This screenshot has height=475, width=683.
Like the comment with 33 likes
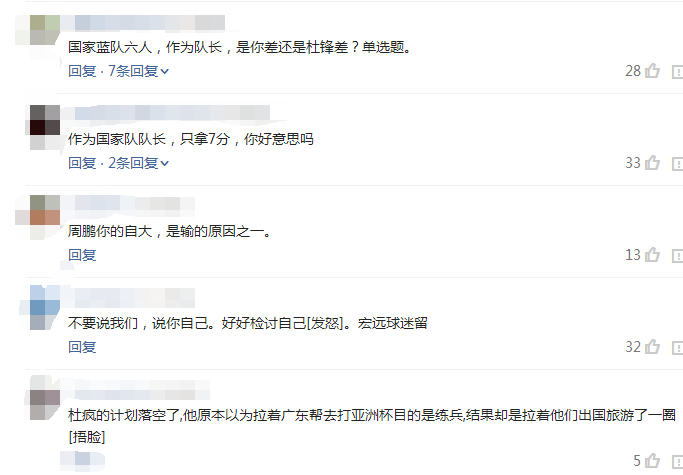click(x=652, y=163)
